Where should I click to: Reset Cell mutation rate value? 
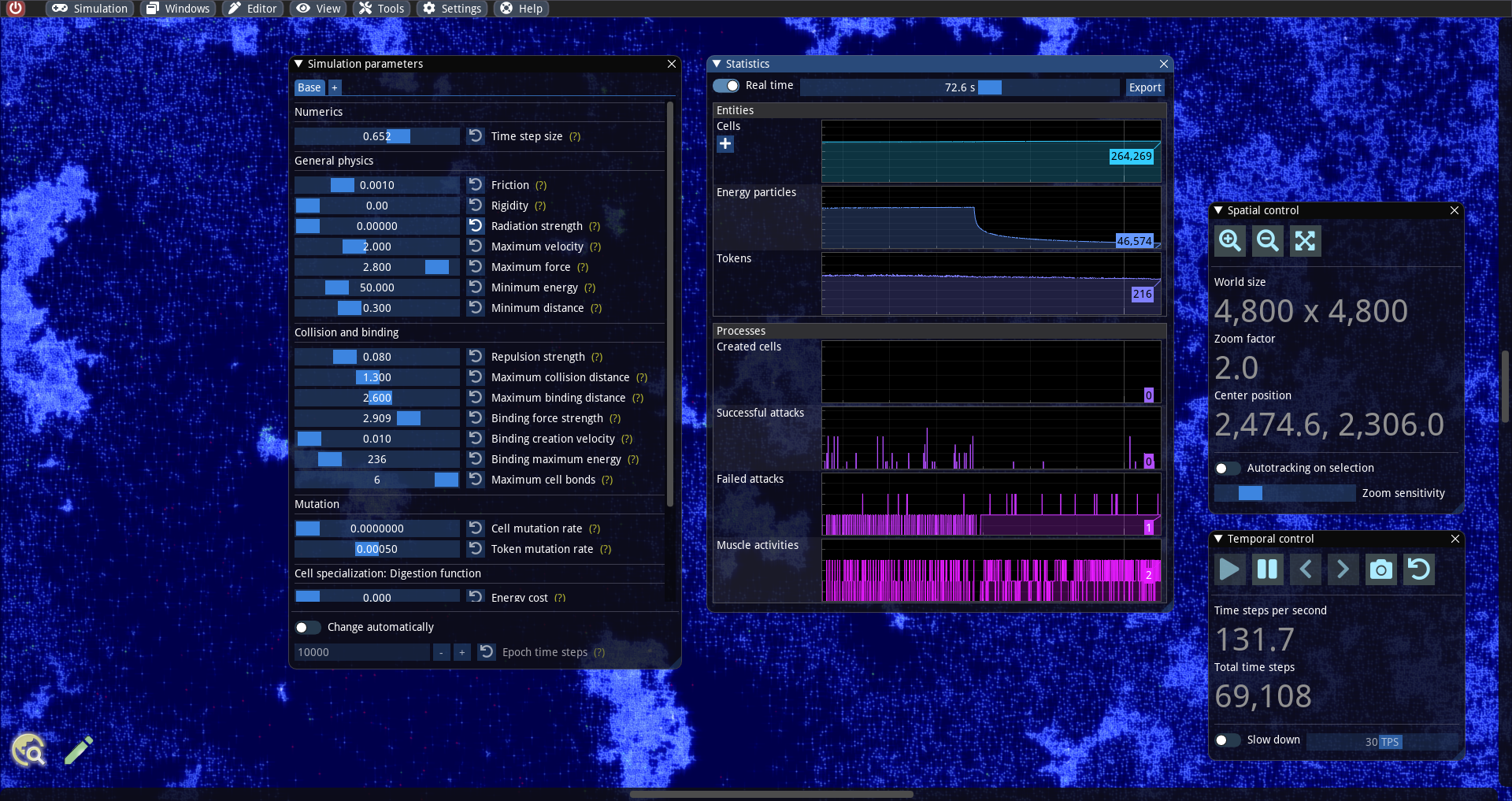[x=476, y=528]
